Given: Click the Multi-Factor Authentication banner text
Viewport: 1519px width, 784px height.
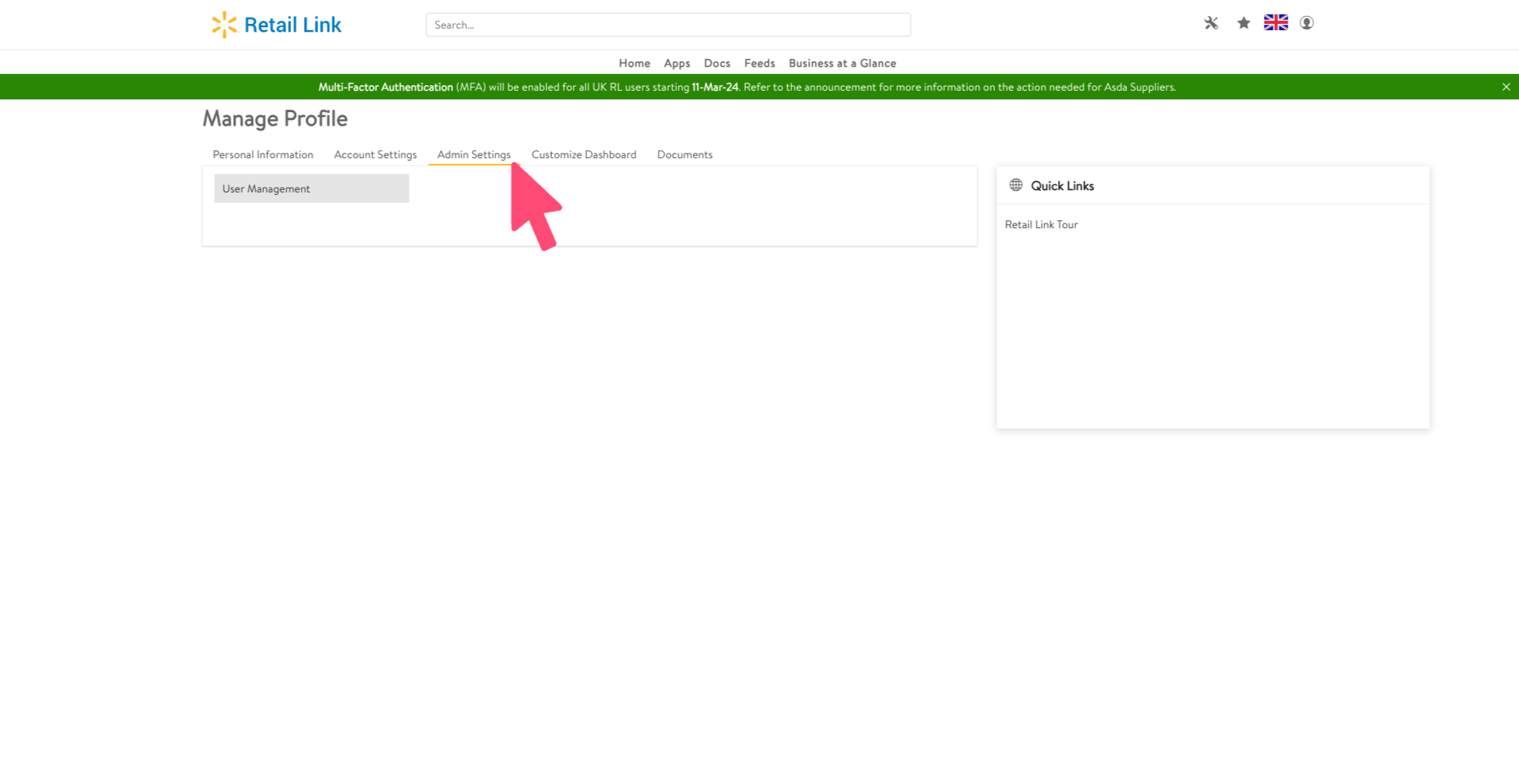Looking at the screenshot, I should (x=386, y=87).
